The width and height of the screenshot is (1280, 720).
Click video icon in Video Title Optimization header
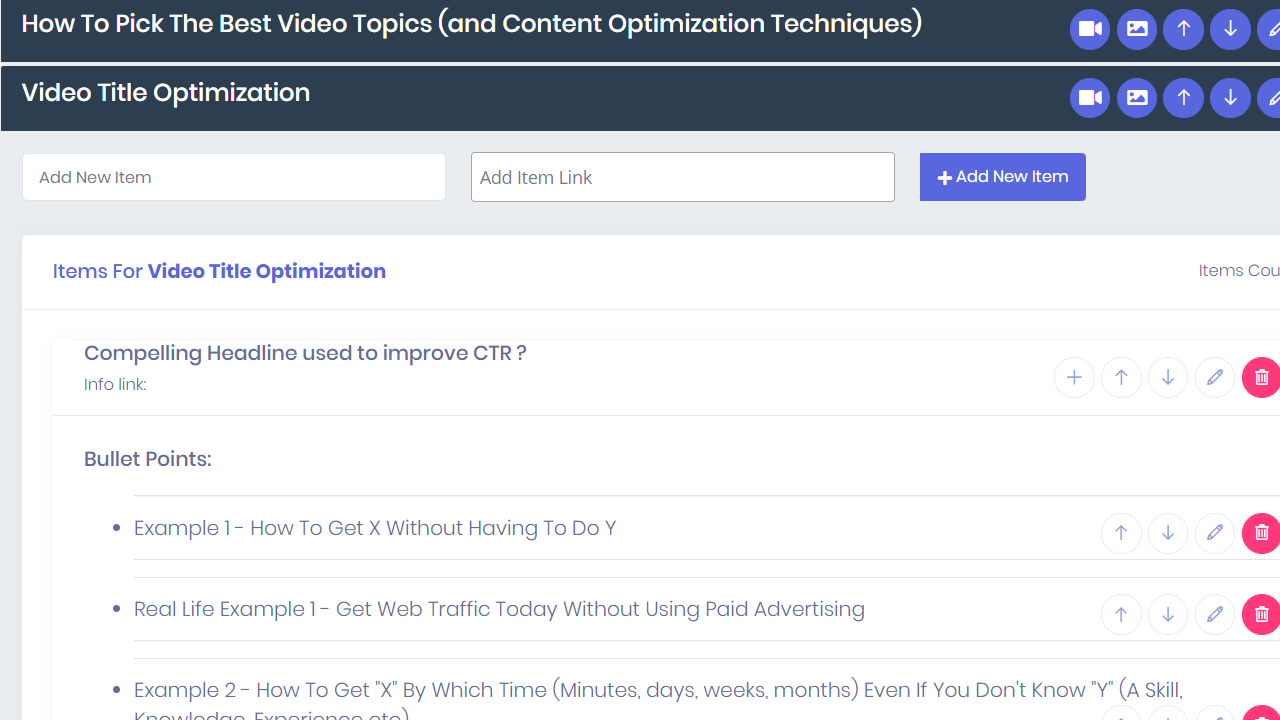click(1090, 98)
